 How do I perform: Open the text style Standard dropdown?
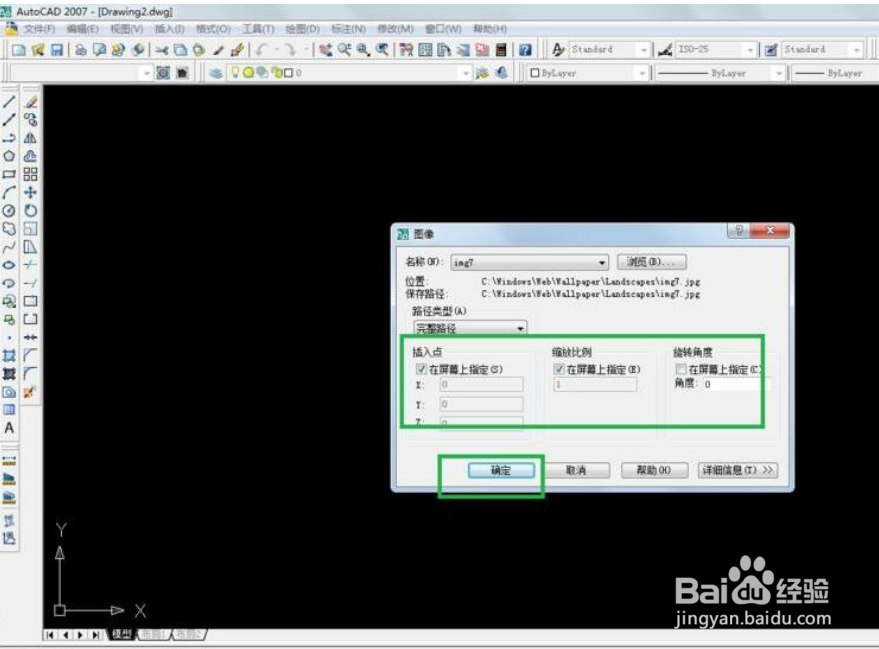(644, 50)
